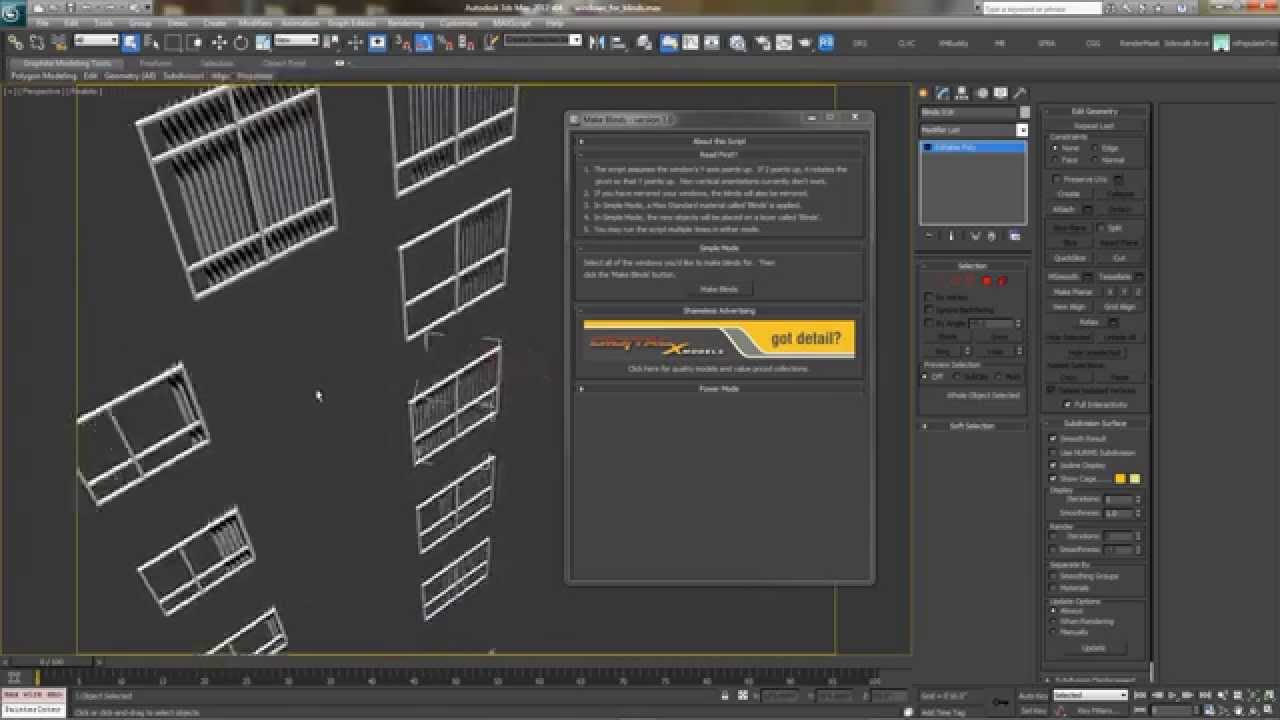Switch to the Motion command panel tab

[x=981, y=93]
